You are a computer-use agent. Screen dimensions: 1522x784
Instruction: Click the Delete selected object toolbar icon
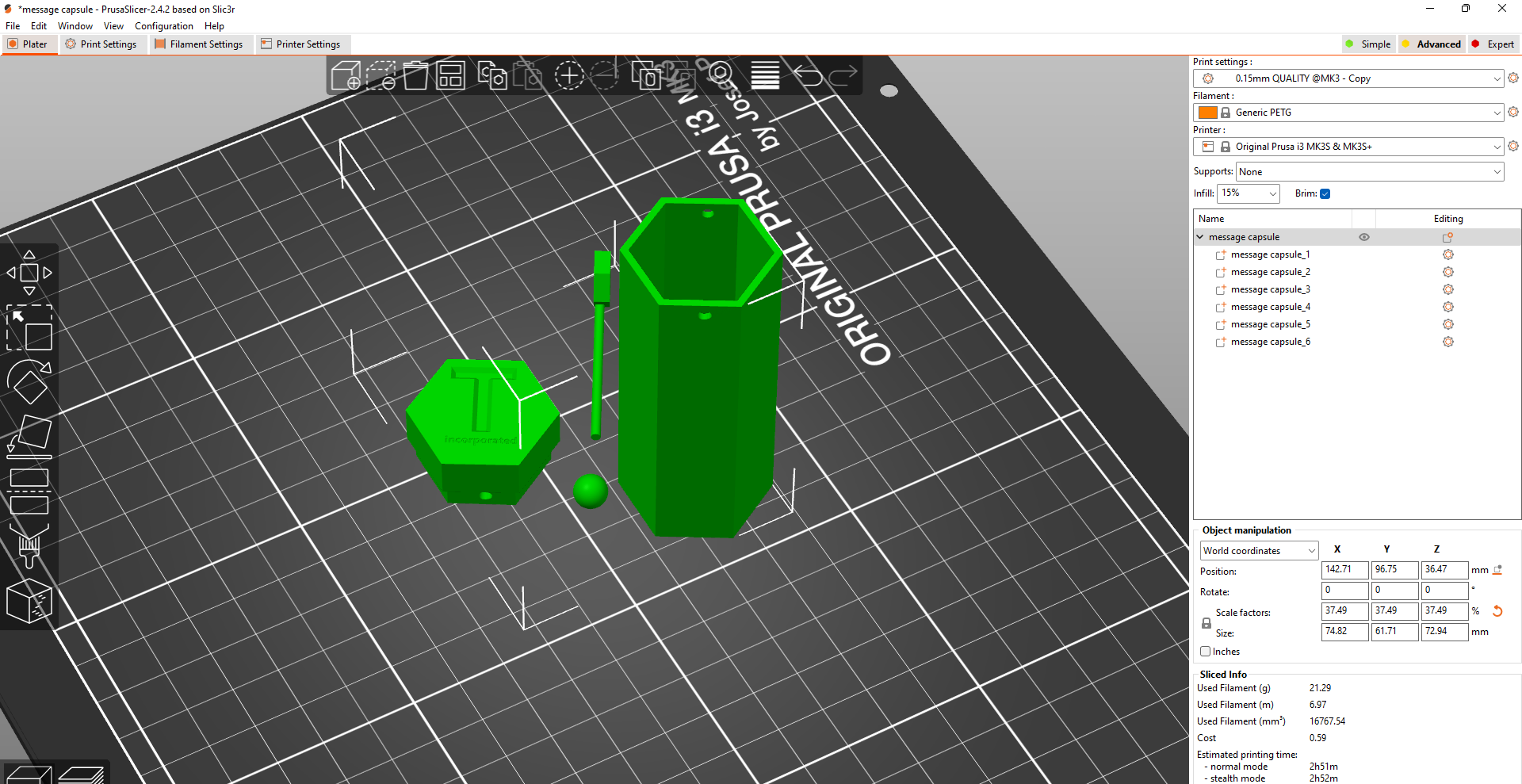coord(380,76)
